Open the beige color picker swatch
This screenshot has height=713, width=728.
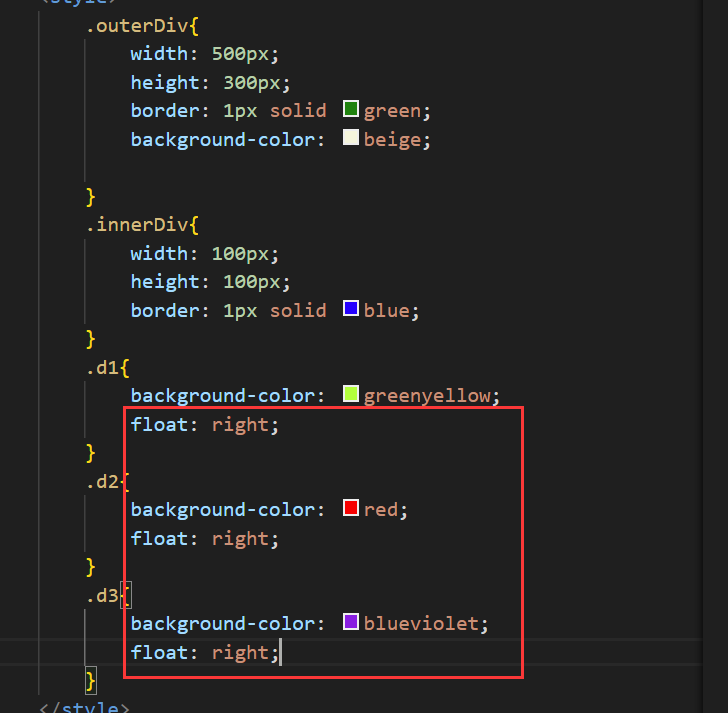(x=351, y=139)
